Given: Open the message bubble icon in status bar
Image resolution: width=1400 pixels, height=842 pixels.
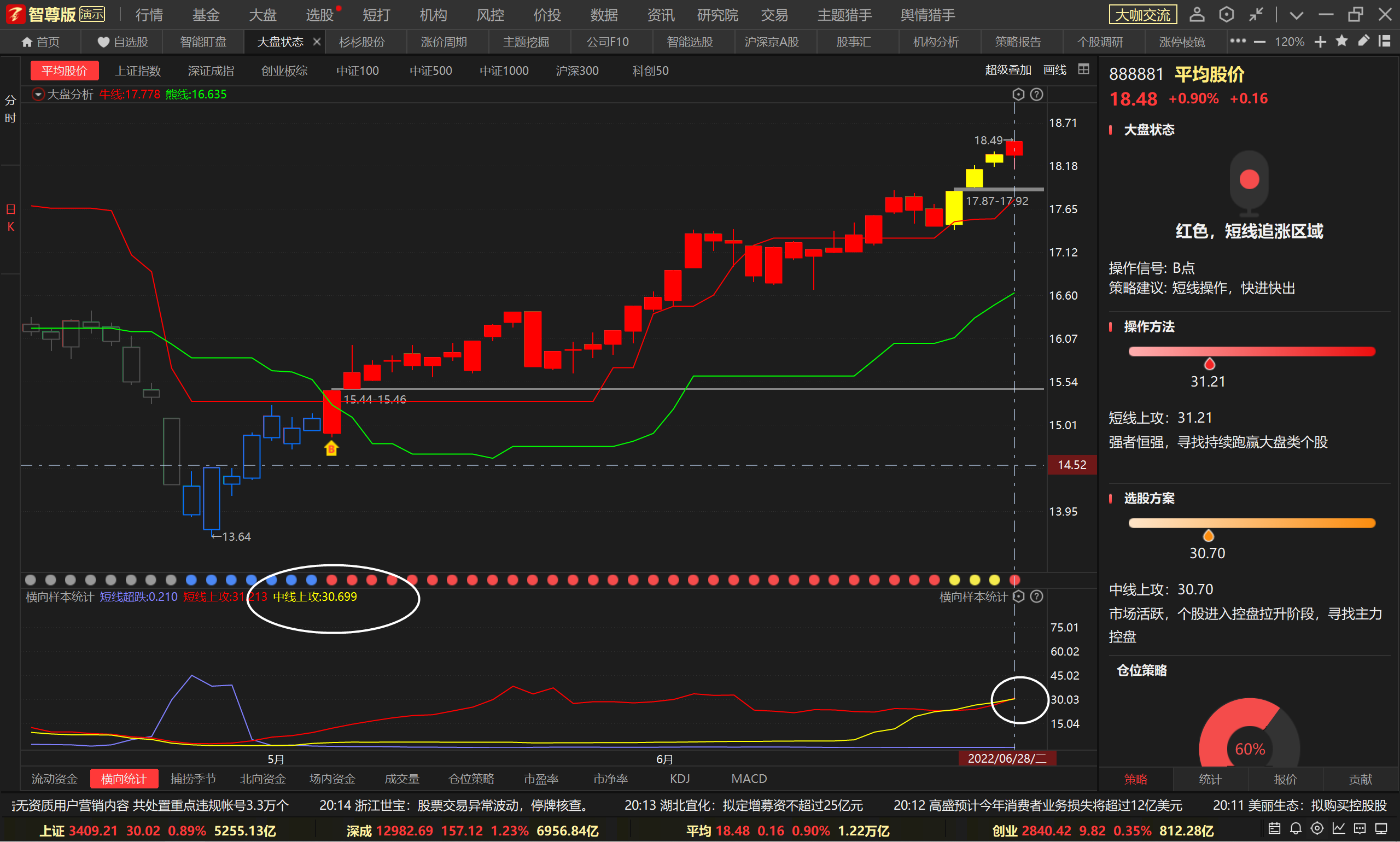Looking at the screenshot, I should pos(1360,829).
